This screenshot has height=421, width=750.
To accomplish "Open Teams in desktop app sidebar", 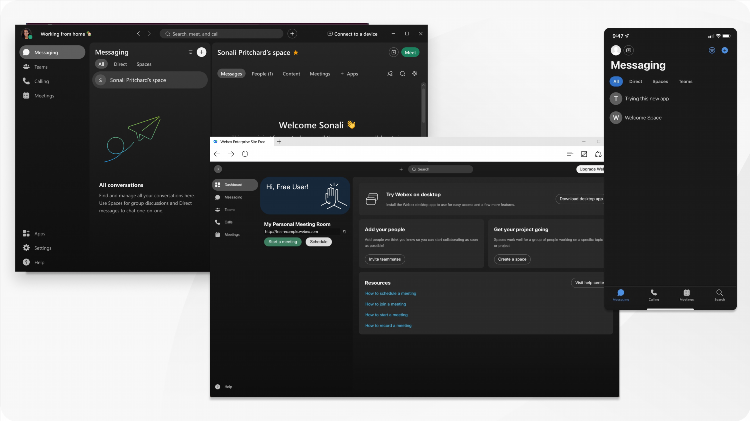I will pos(35,67).
